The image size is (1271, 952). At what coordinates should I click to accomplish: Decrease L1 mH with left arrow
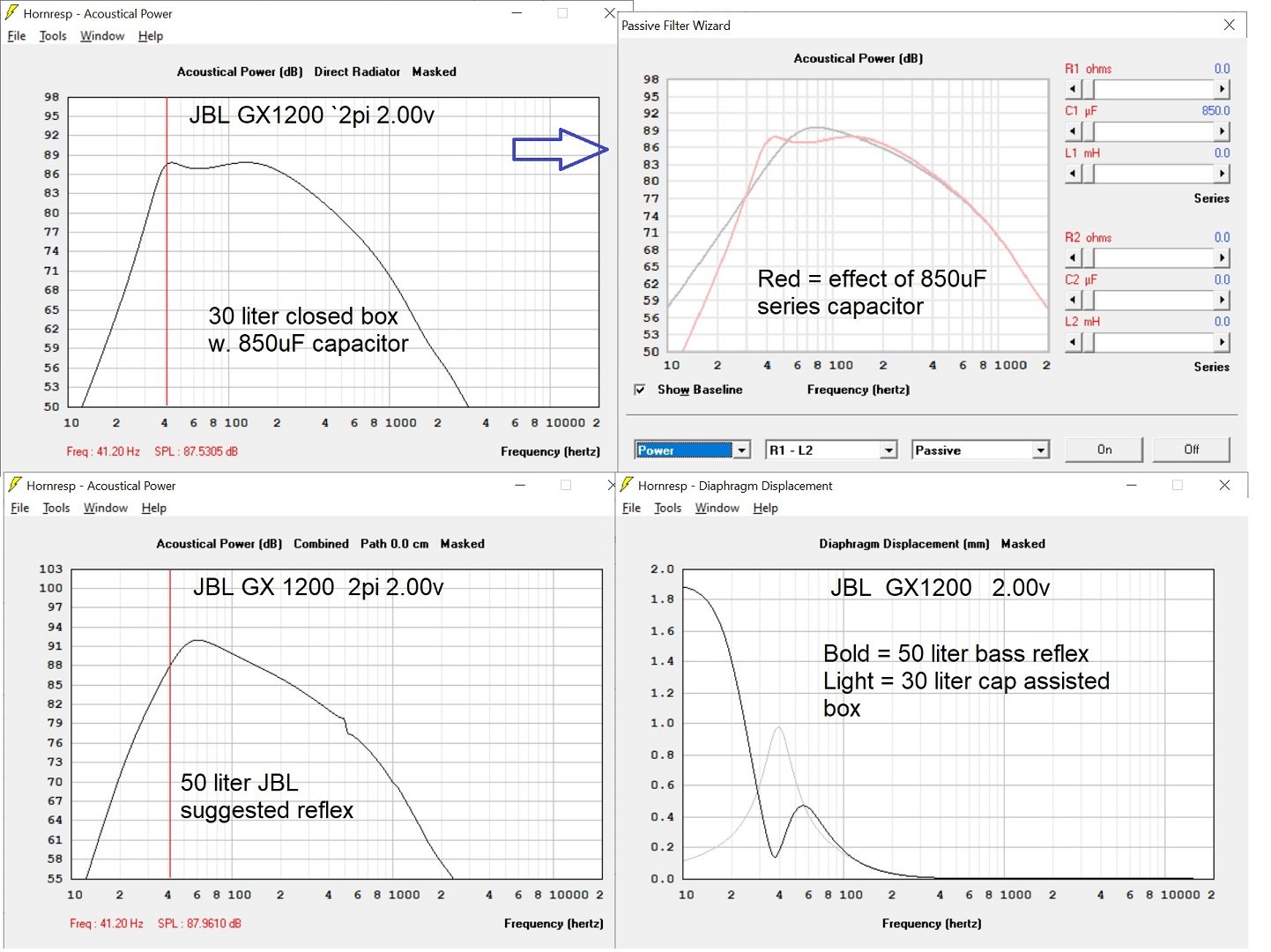coord(1073,174)
